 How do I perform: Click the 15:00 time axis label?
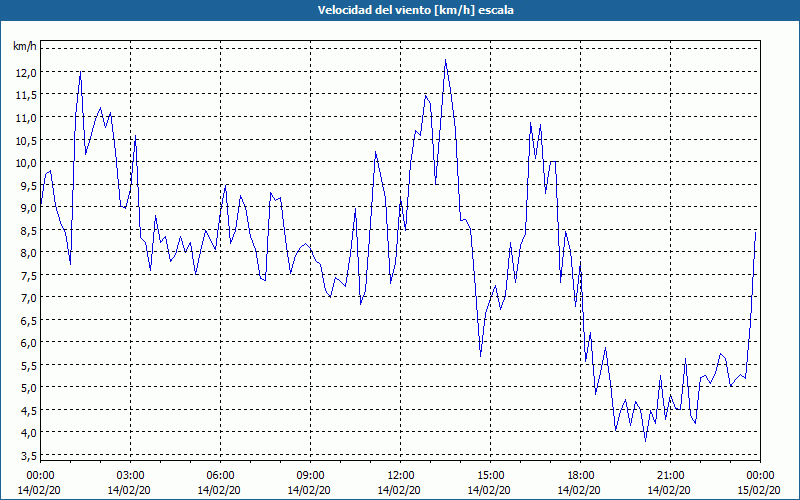click(490, 476)
